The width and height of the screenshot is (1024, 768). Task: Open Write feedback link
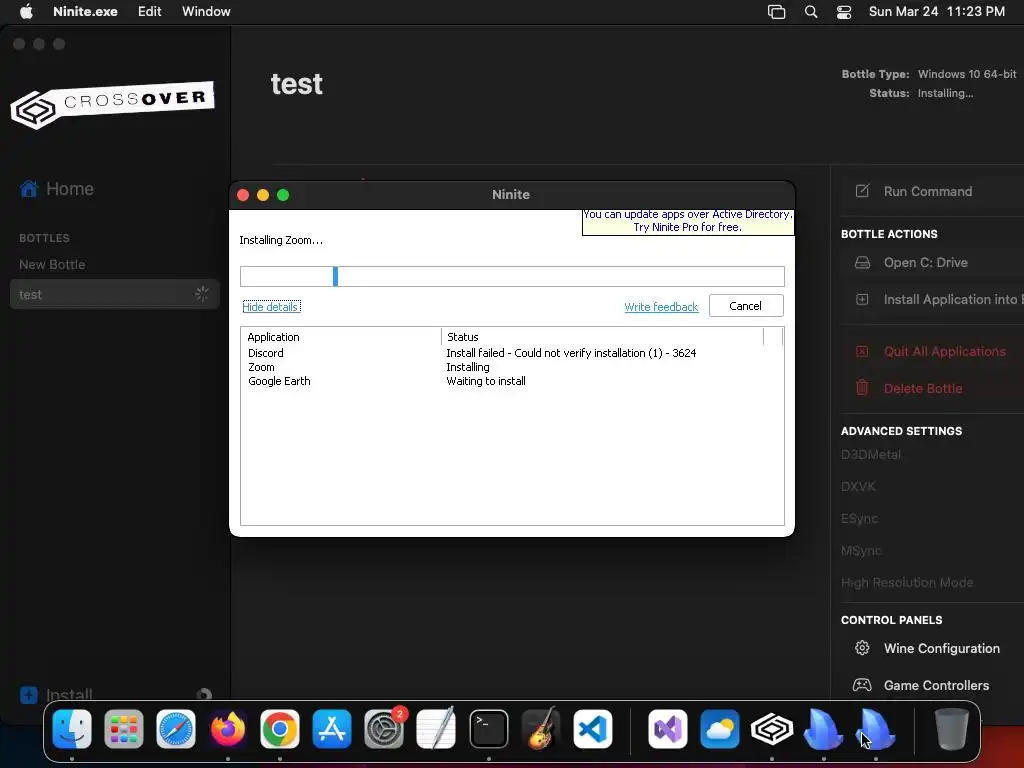[x=661, y=307]
